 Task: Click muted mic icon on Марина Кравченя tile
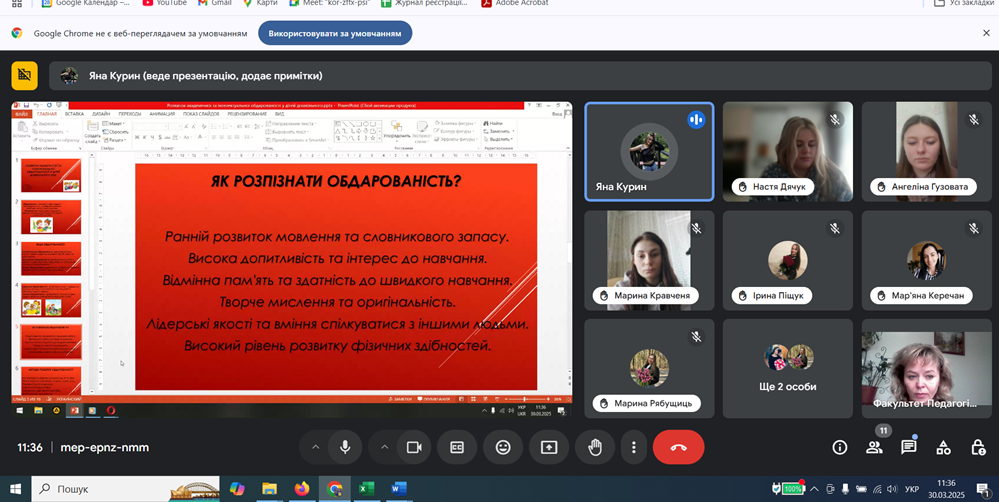pyautogui.click(x=696, y=228)
